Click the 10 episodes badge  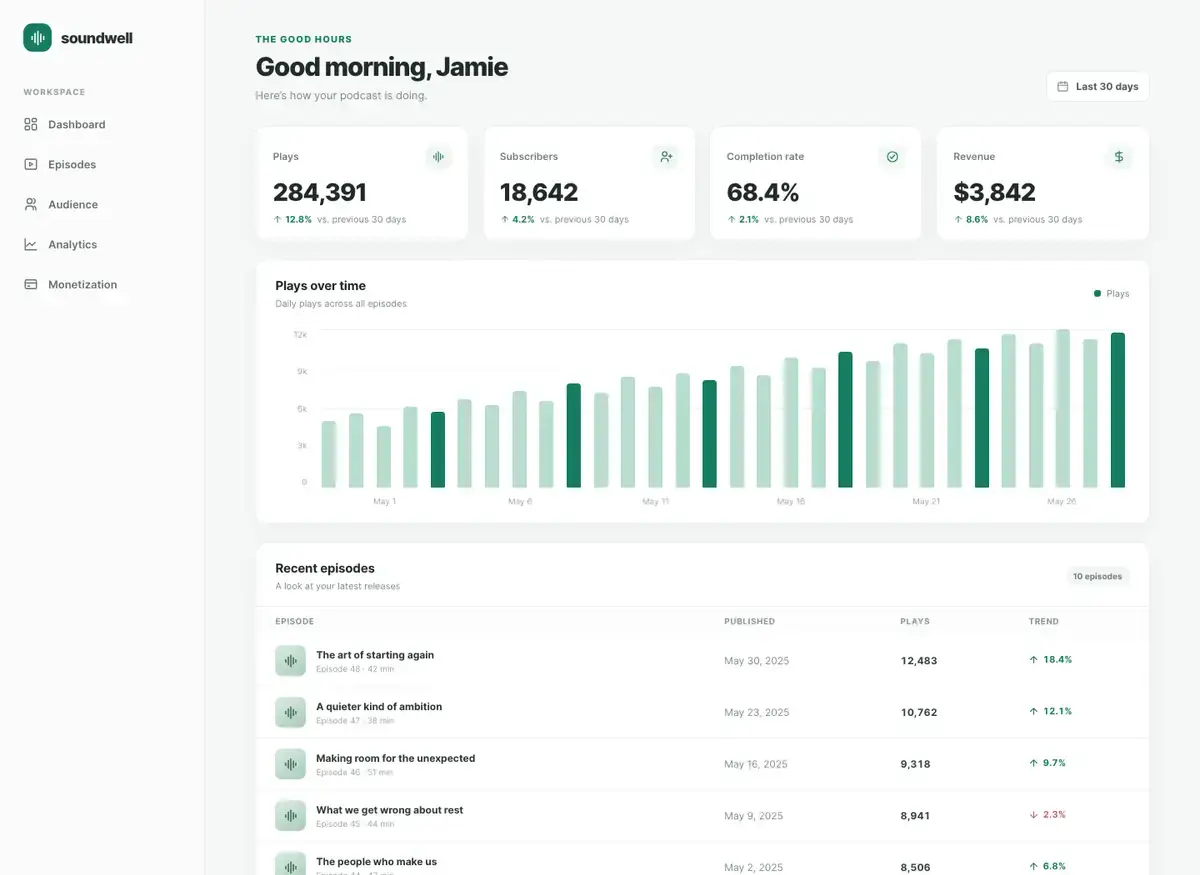(1097, 577)
